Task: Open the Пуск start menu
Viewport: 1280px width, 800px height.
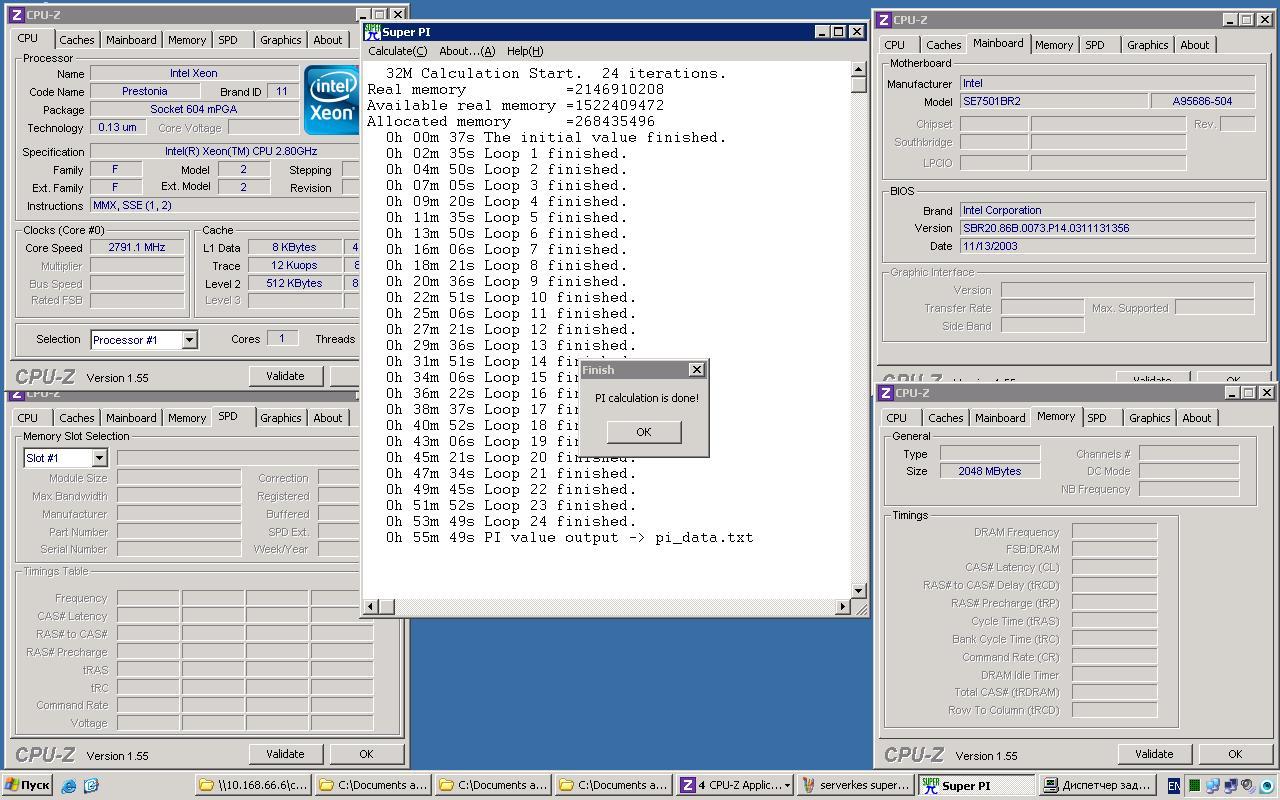Action: tap(27, 786)
